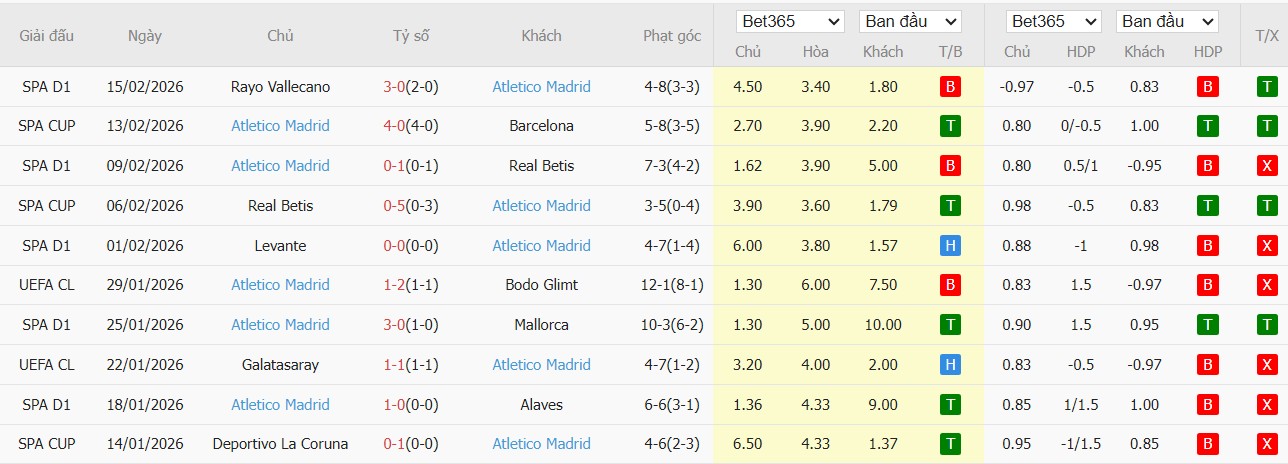Click the Phạt góc column header
1288x464 pixels.
[672, 36]
